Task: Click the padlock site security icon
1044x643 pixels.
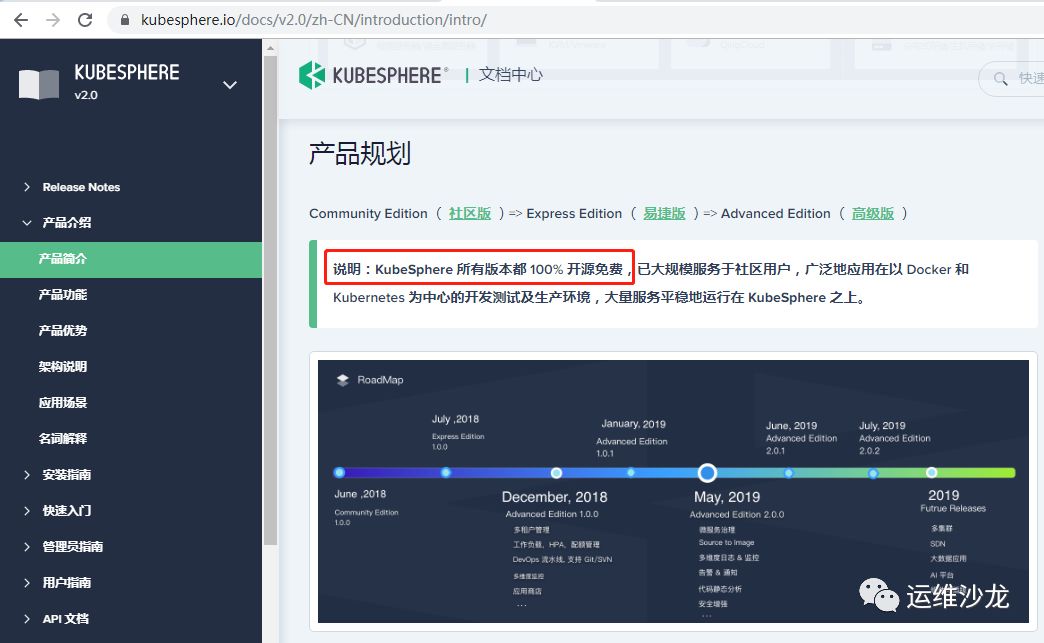Action: pyautogui.click(x=125, y=20)
